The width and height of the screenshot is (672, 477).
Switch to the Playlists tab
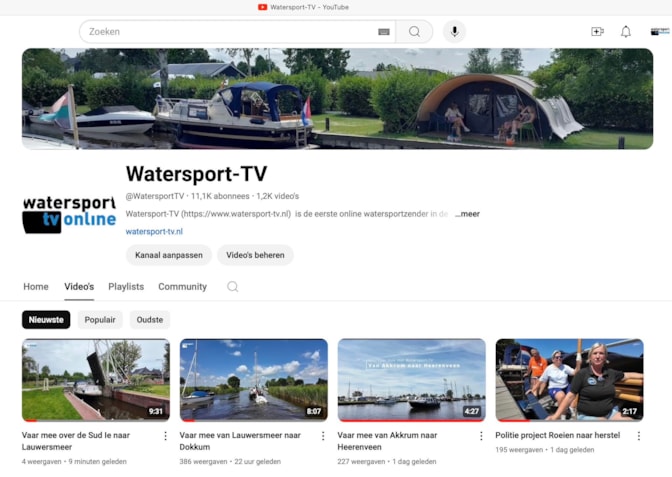coord(126,287)
